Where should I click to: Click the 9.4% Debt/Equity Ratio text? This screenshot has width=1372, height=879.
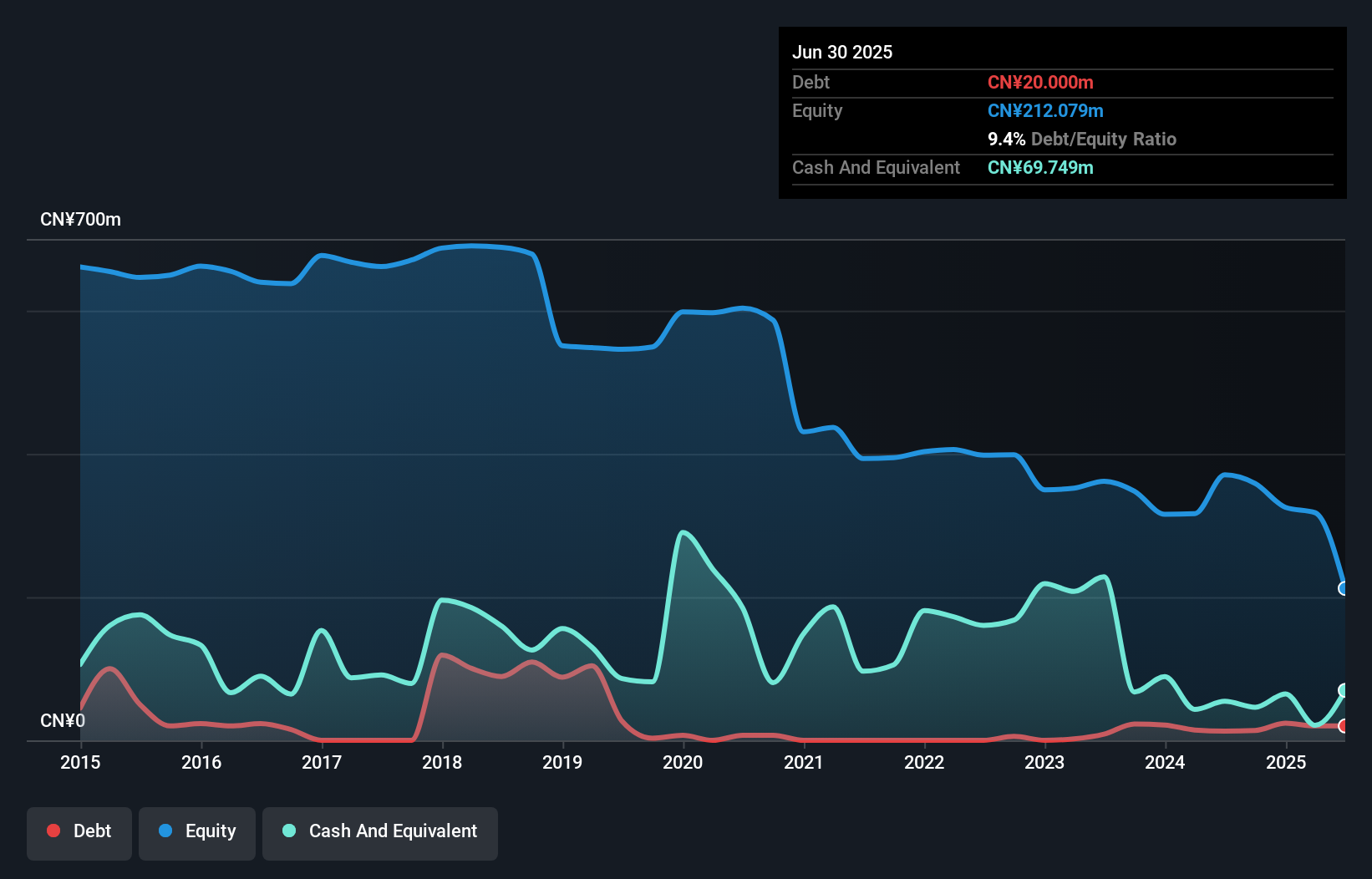(x=1081, y=139)
